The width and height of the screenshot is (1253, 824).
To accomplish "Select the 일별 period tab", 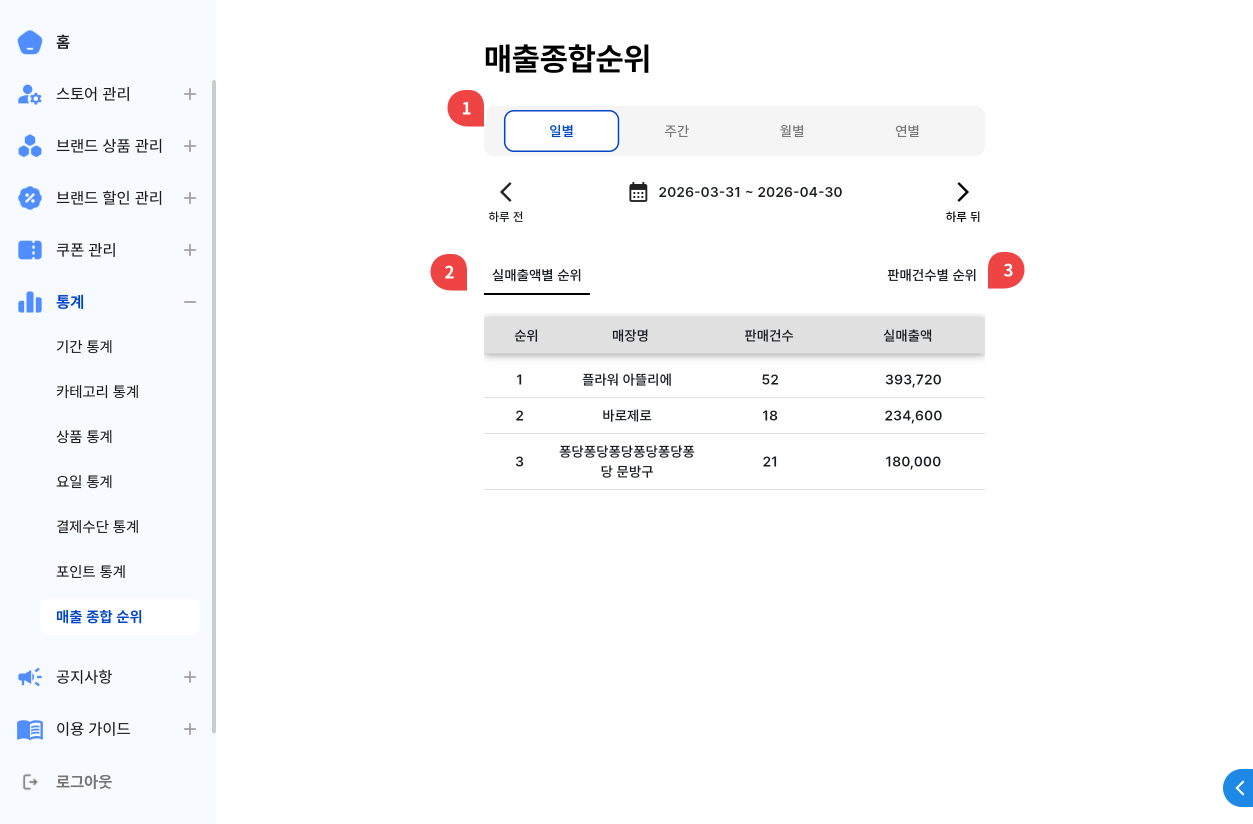I will tap(562, 131).
